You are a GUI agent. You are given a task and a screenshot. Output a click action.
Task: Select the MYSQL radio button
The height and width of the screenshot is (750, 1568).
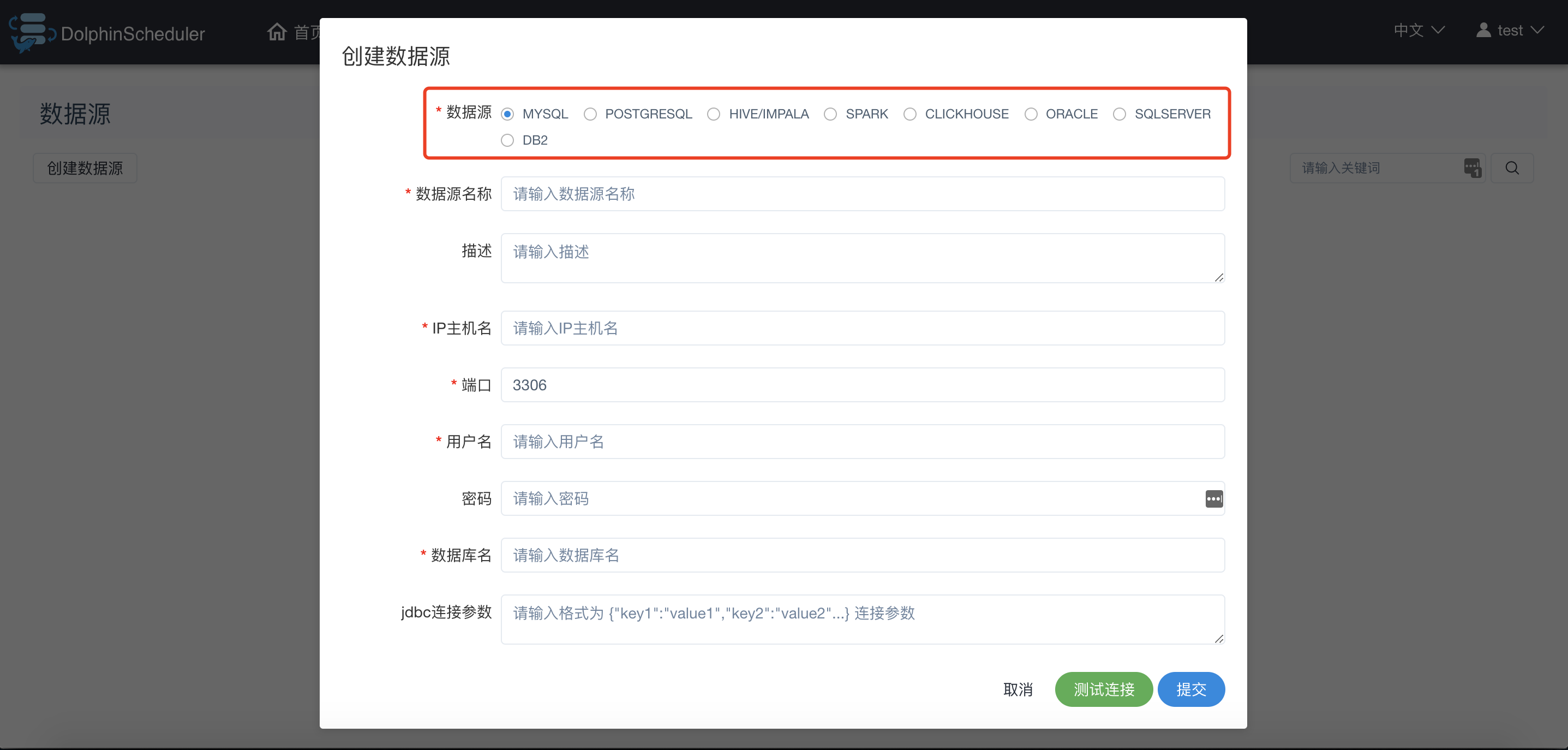(507, 115)
